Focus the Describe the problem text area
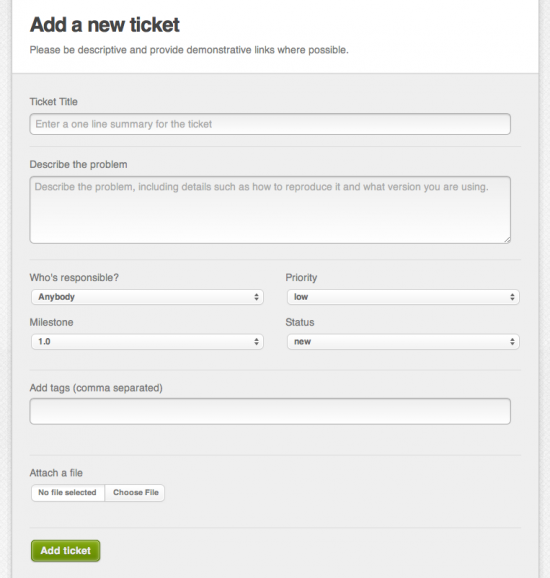 (270, 210)
